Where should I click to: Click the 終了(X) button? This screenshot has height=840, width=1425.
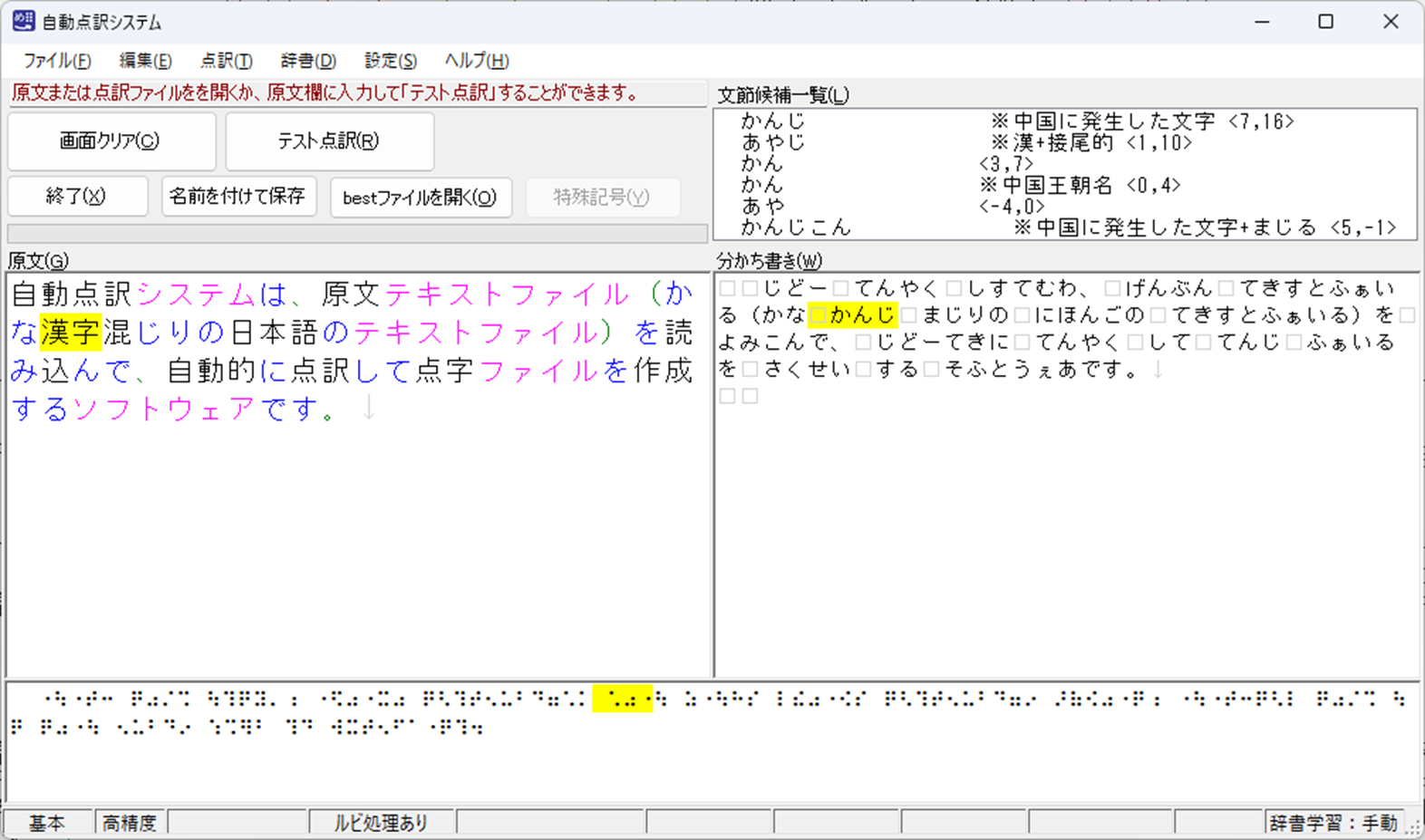click(x=77, y=197)
